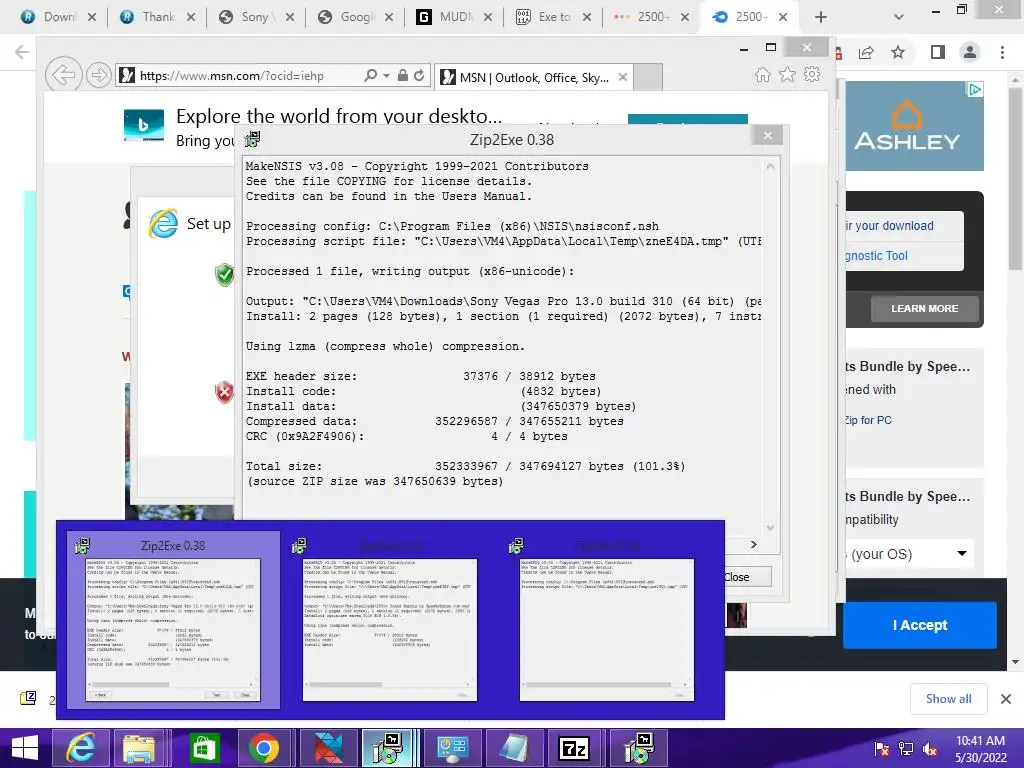This screenshot has height=768, width=1024.
Task: Click the volume icon in system tray
Action: tap(930, 749)
